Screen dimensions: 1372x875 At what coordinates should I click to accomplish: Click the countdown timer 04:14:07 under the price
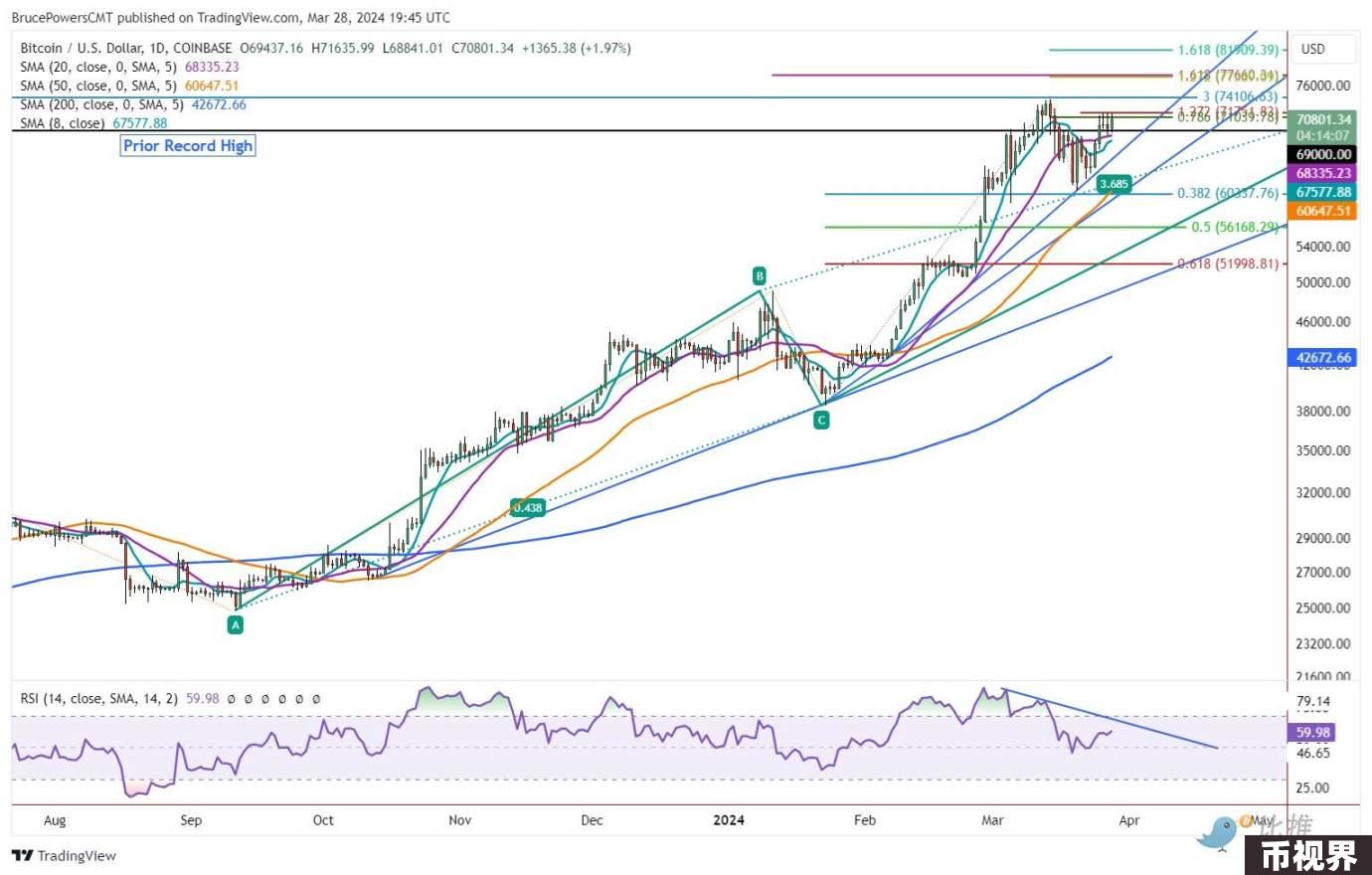(x=1324, y=136)
